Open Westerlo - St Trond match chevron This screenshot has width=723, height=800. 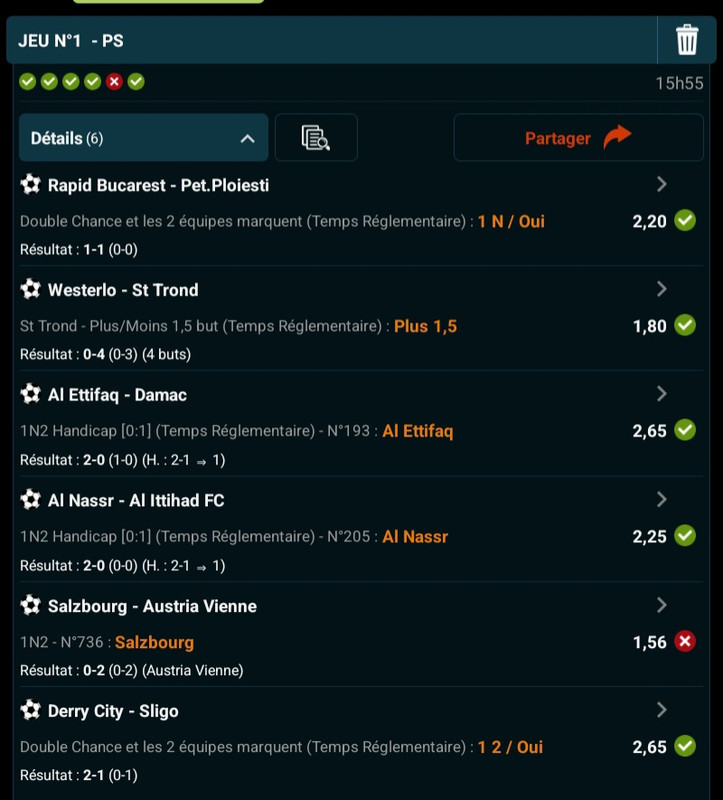point(661,289)
